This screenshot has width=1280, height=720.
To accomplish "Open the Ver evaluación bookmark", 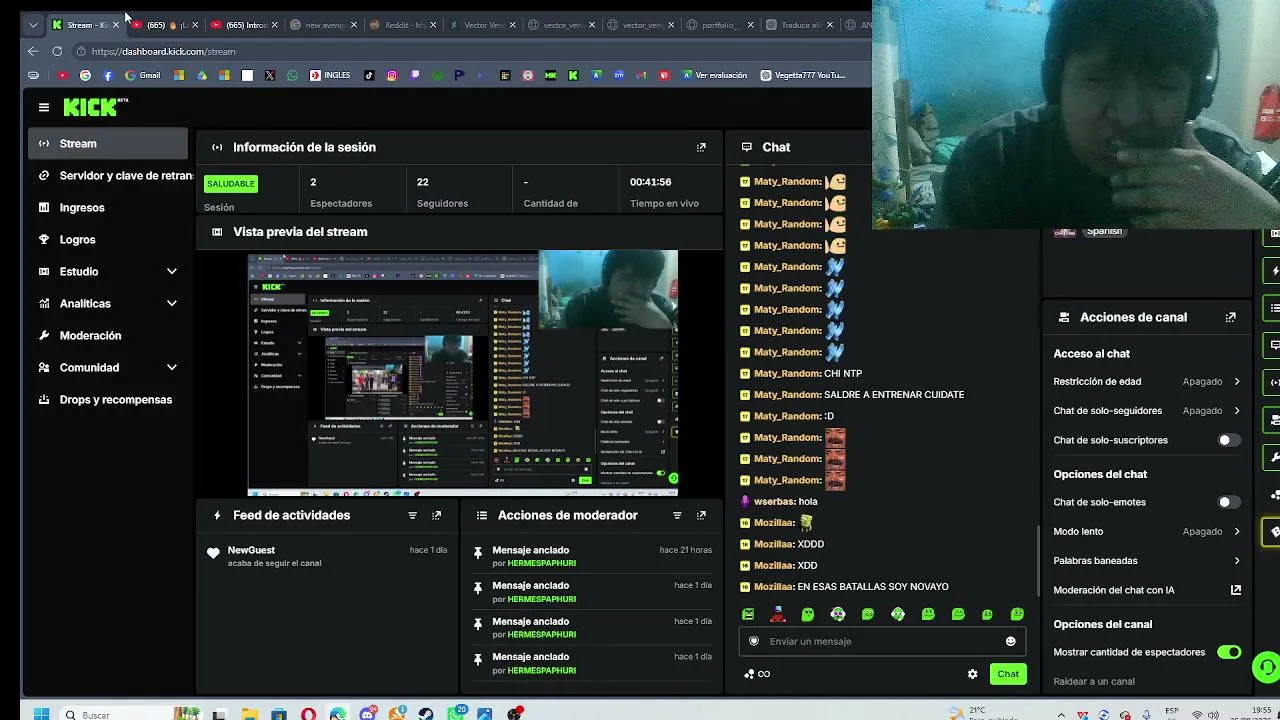I will [x=715, y=75].
